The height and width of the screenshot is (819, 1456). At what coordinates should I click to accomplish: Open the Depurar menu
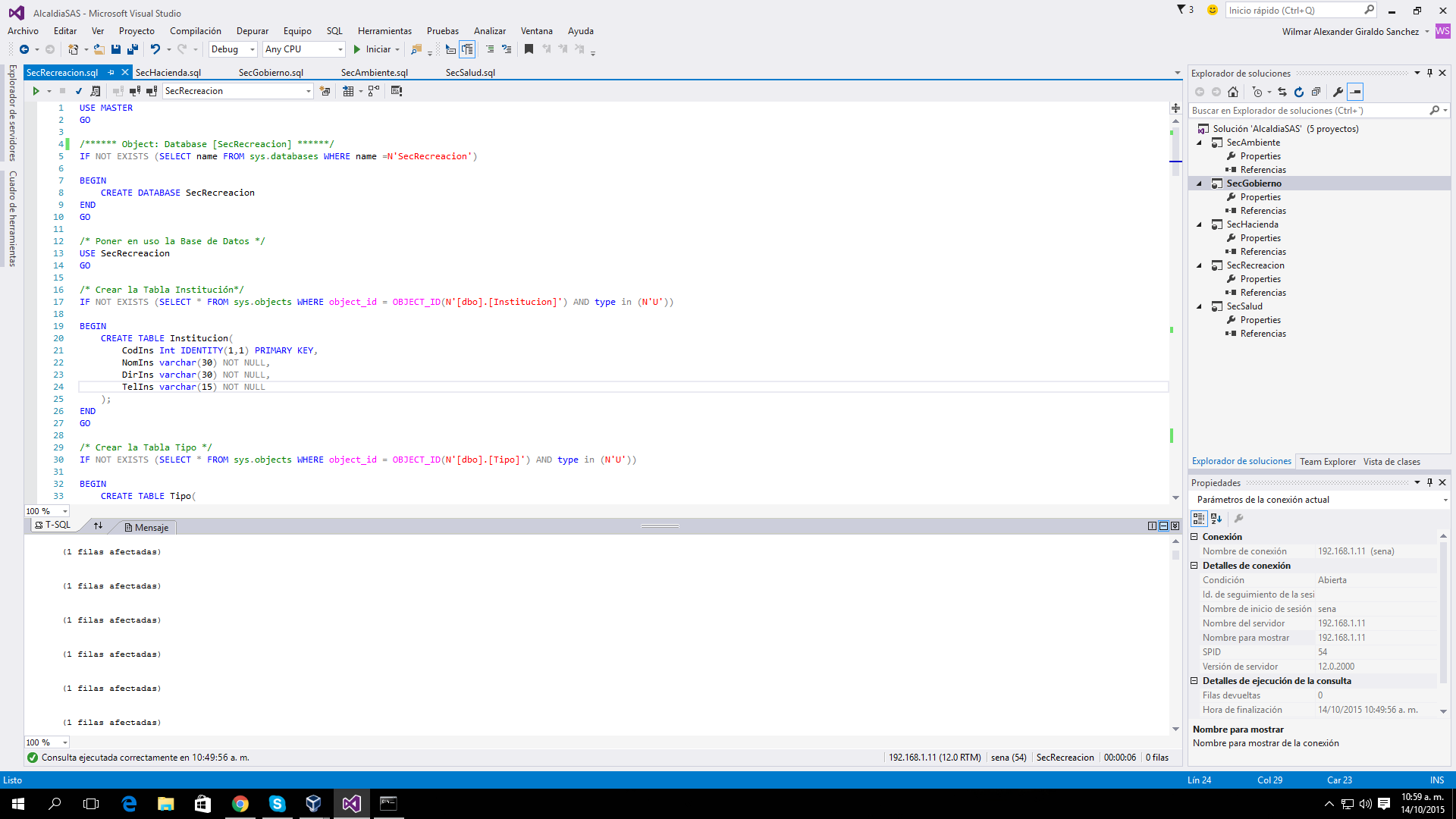[252, 31]
